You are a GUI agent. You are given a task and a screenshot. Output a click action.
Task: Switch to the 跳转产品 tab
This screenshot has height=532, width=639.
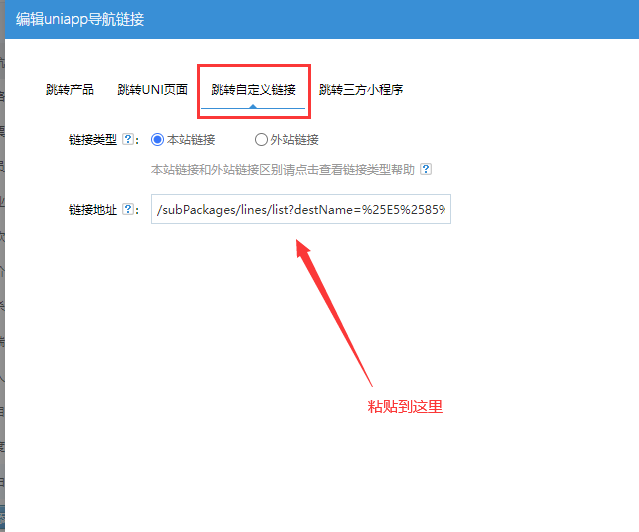tap(70, 90)
